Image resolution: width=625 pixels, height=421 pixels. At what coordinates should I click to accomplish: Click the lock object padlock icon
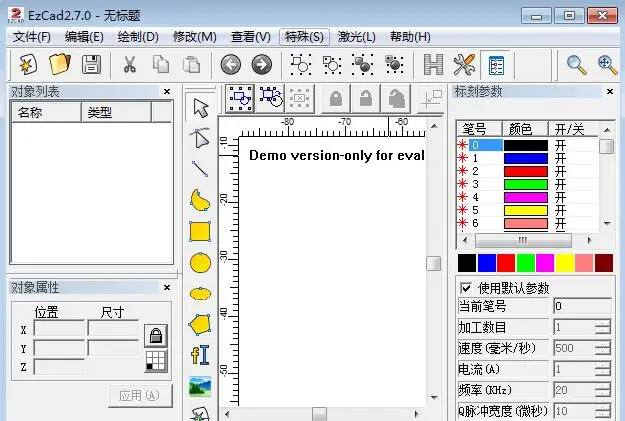[336, 98]
